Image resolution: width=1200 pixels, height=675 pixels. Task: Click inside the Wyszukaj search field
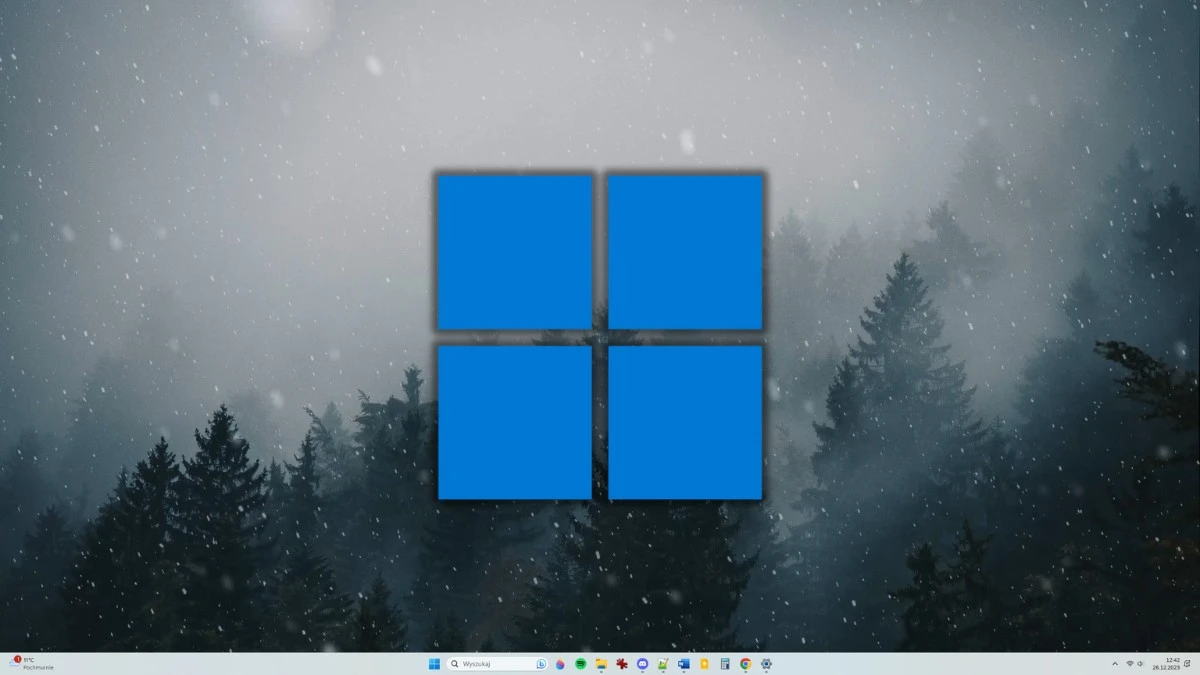pyautogui.click(x=490, y=663)
